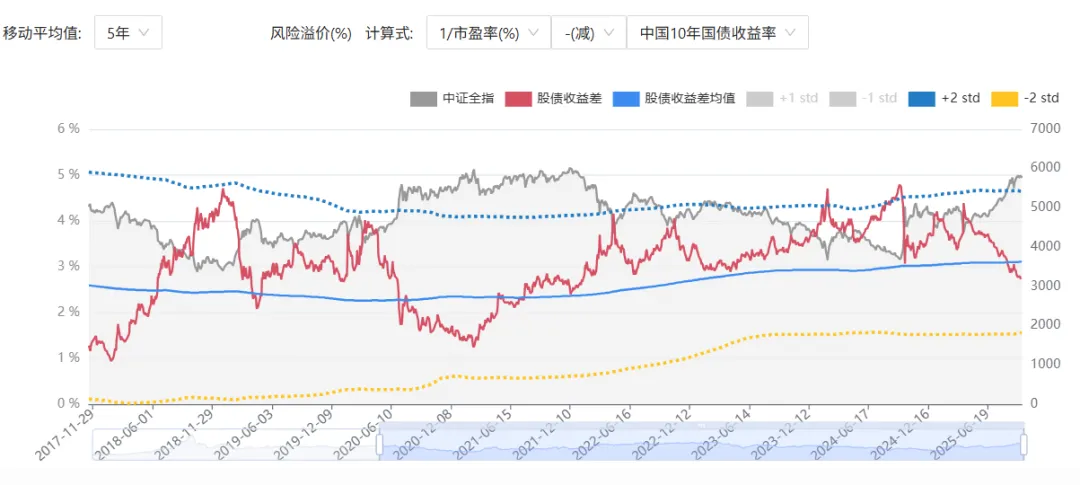Show the -1 std series label
Viewport: 1080px width, 485px height.
pyautogui.click(x=880, y=99)
